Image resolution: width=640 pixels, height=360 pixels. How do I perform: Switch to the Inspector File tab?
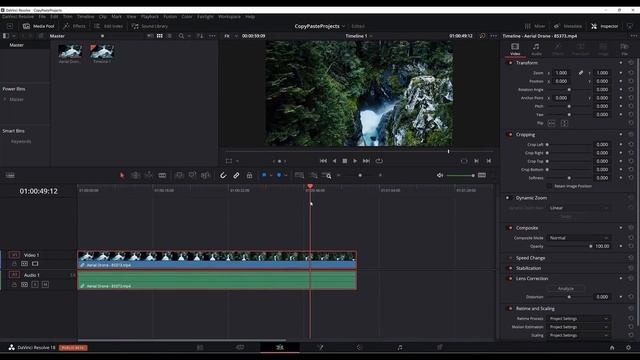click(x=624, y=49)
